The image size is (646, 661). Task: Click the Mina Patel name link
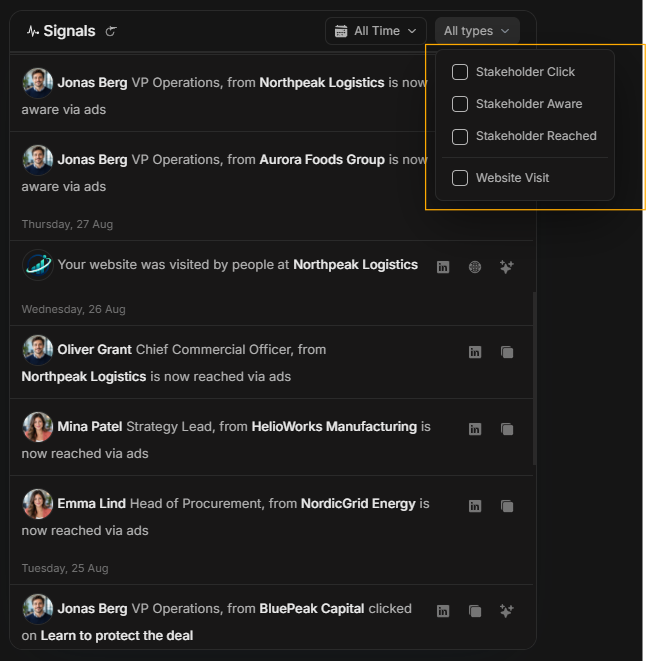(90, 427)
